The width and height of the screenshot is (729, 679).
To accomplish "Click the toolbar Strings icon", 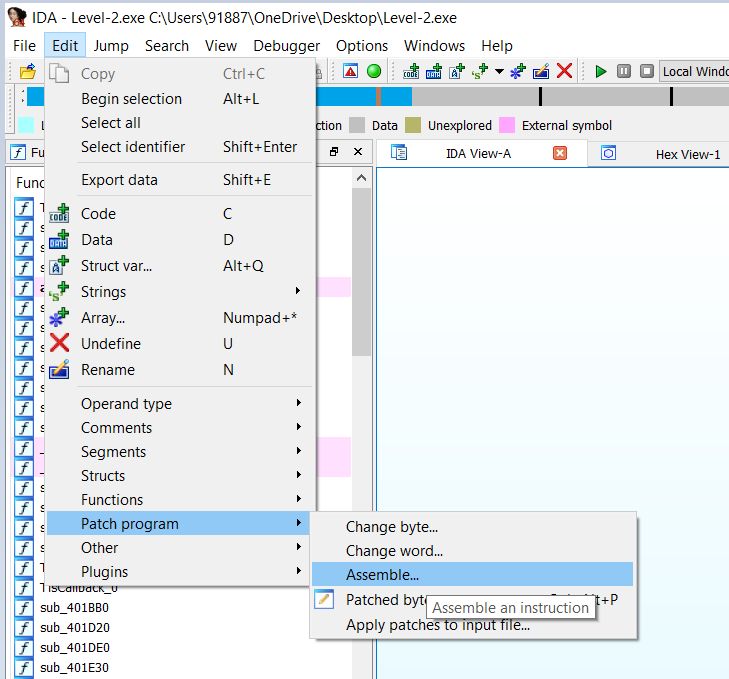I will 480,71.
